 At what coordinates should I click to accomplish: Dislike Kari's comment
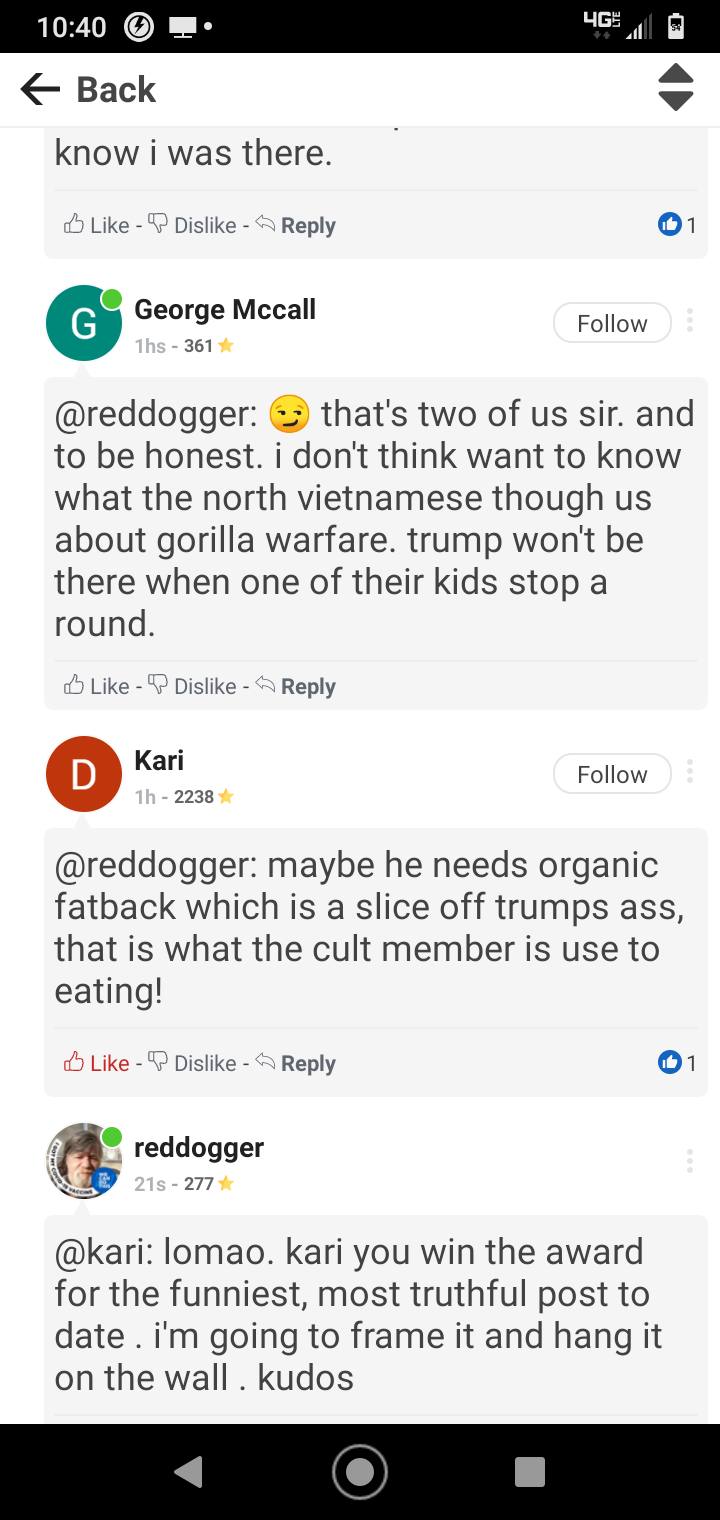193,1063
